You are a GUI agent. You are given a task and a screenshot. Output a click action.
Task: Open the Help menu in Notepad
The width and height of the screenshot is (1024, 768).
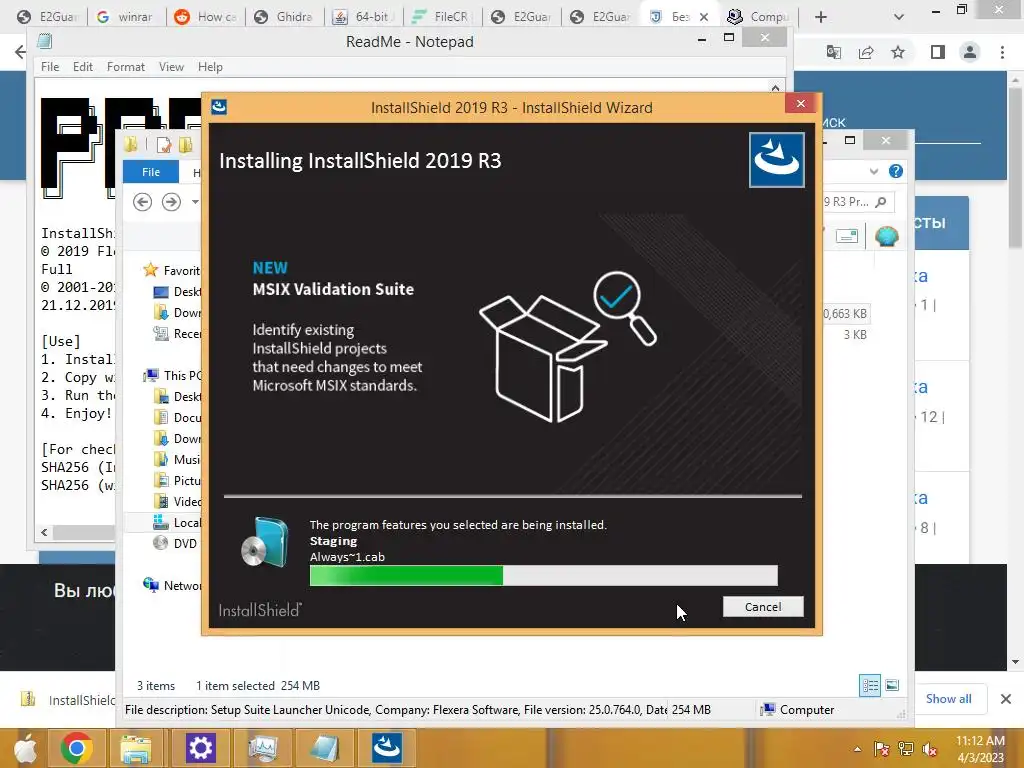pyautogui.click(x=210, y=67)
